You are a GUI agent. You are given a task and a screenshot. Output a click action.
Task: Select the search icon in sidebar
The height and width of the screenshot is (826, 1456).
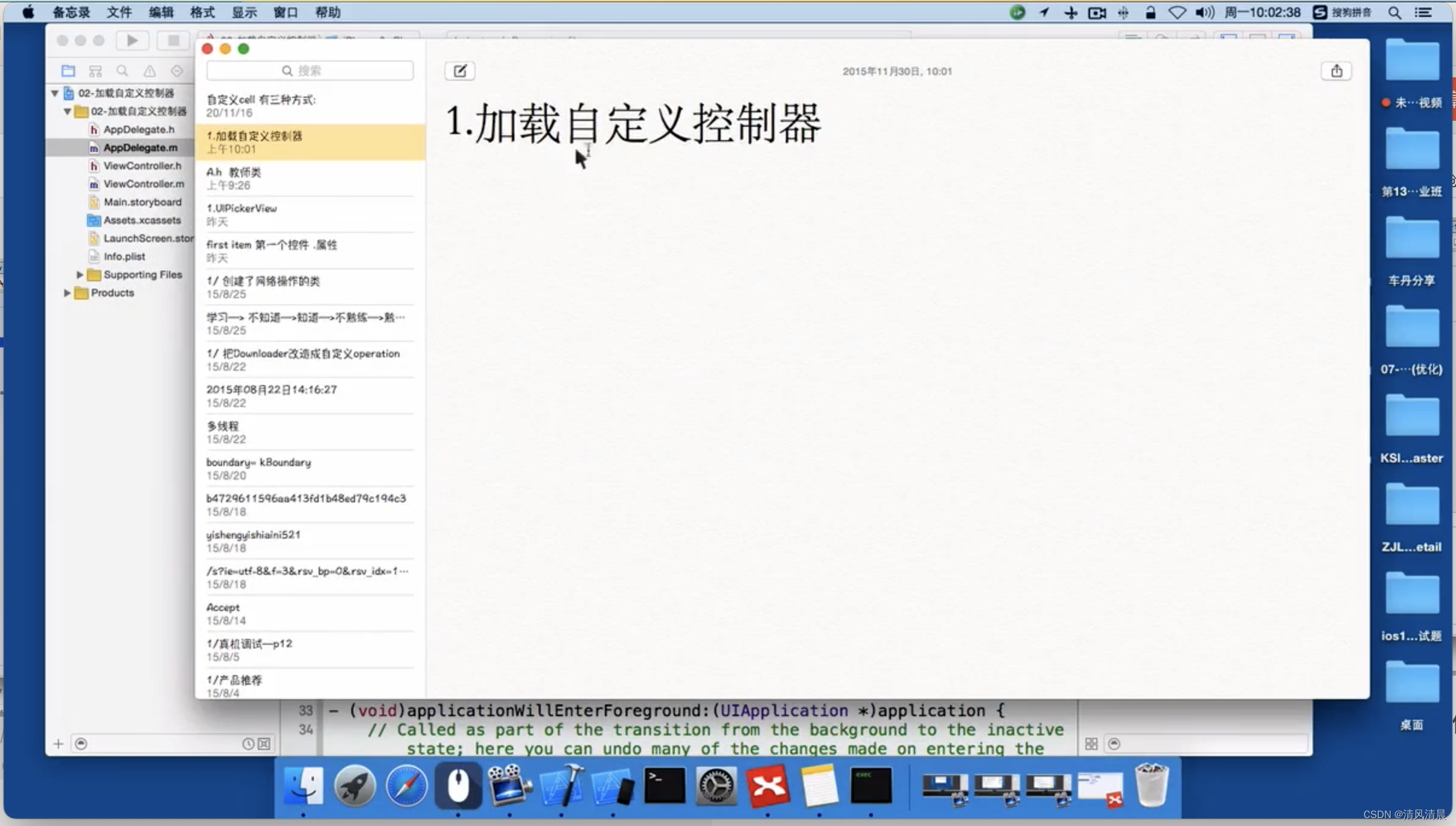122,70
